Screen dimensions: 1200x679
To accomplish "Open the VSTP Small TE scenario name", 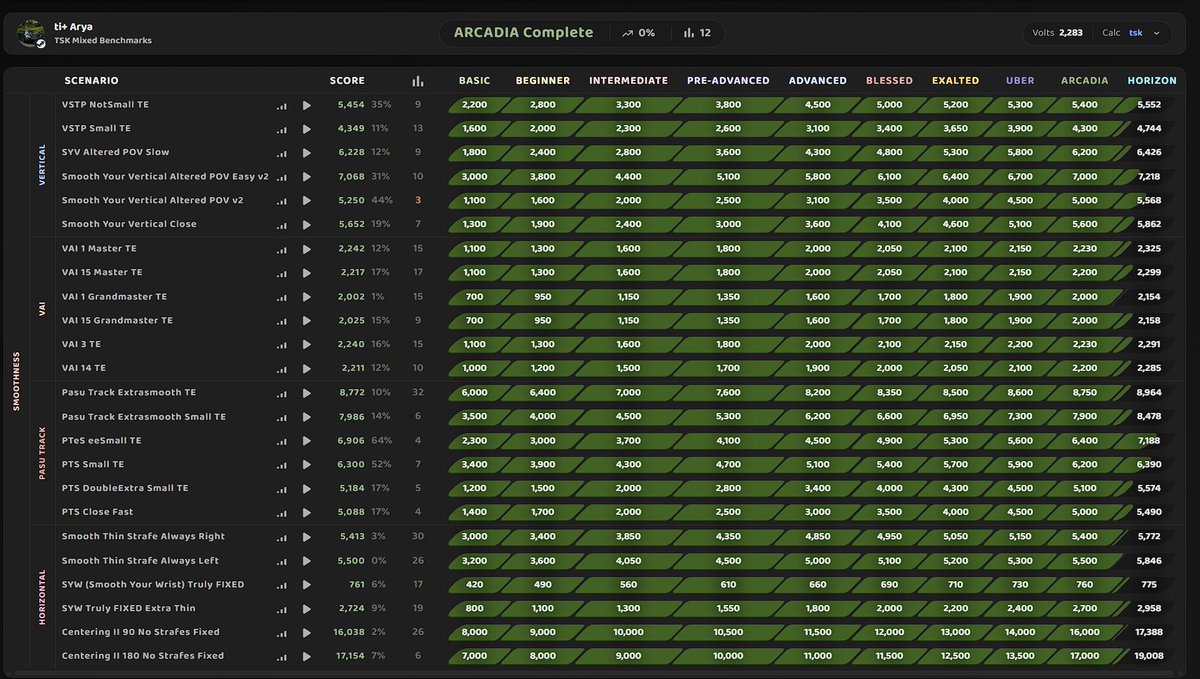I will point(96,129).
